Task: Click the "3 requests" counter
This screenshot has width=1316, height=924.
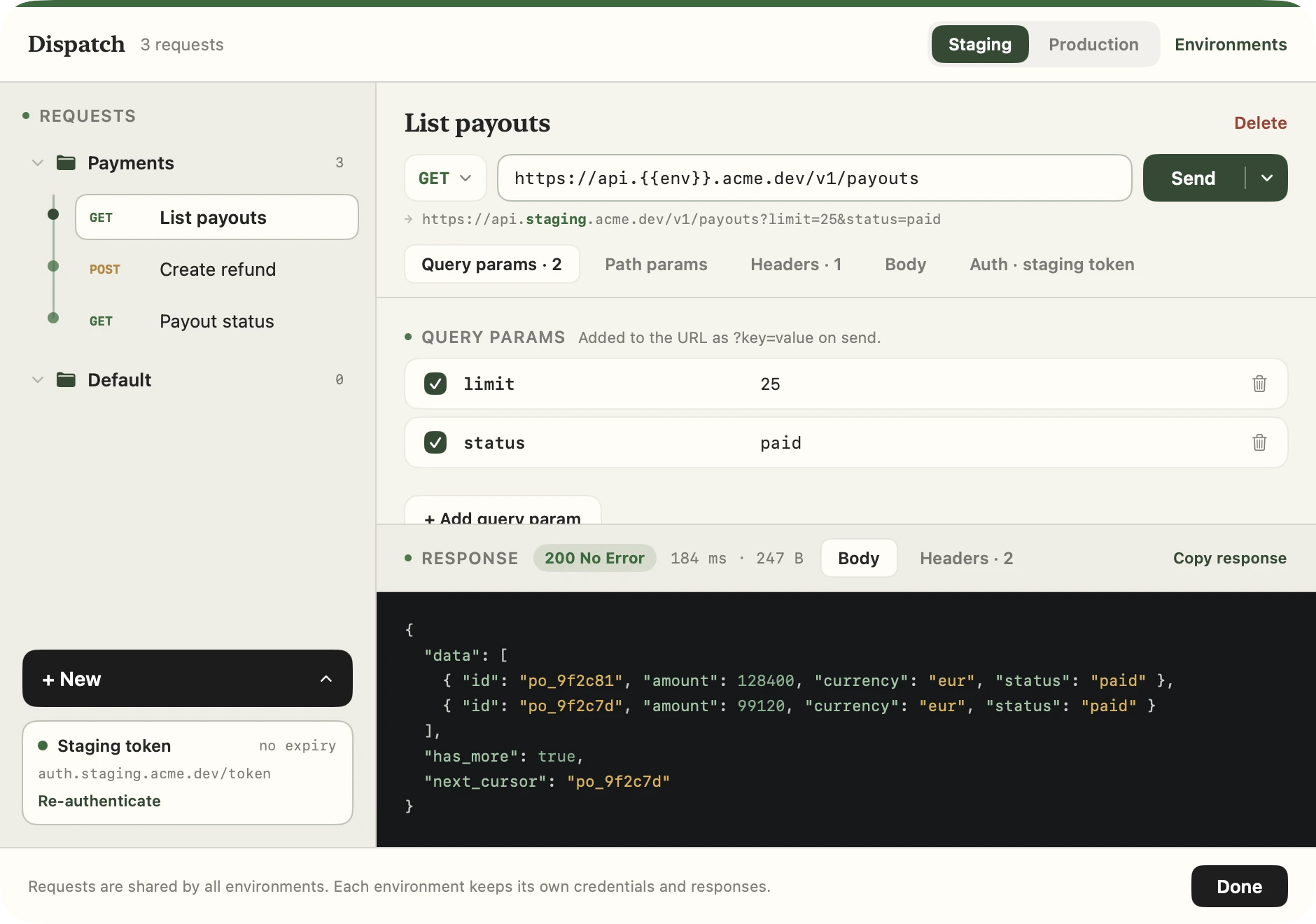Action: pyautogui.click(x=182, y=45)
